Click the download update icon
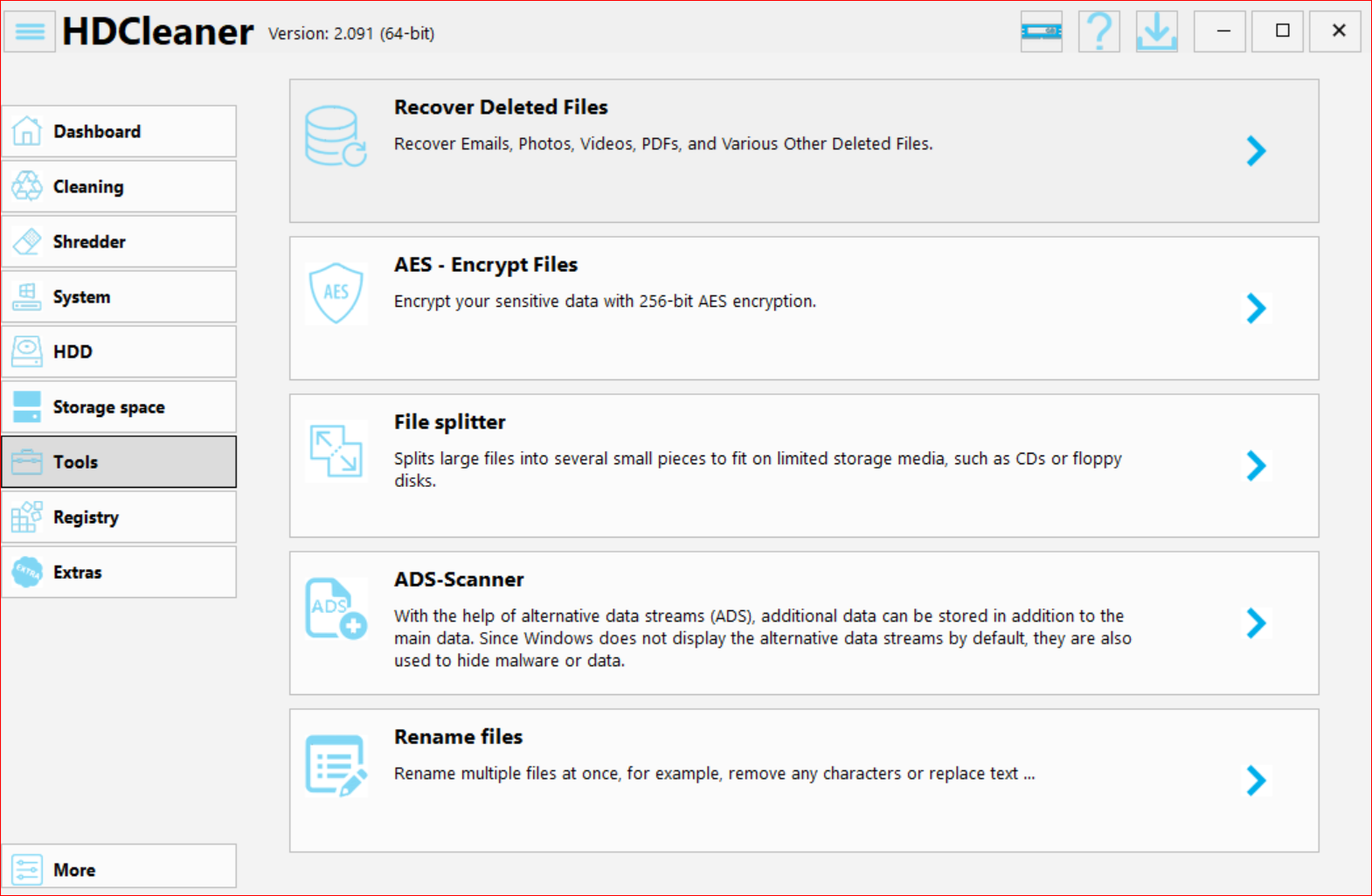 [1156, 32]
